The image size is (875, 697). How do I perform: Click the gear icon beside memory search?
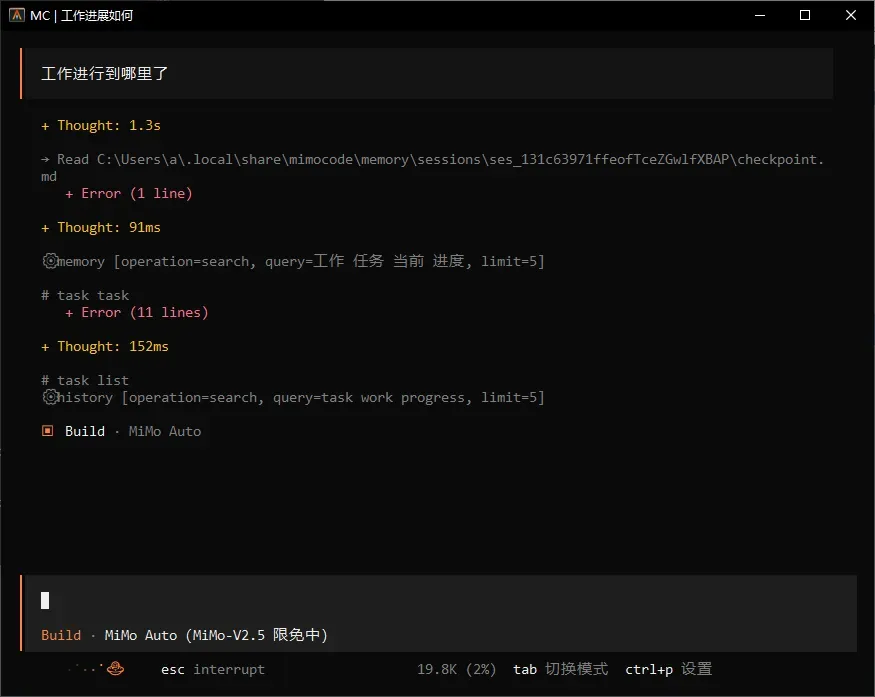tap(50, 261)
